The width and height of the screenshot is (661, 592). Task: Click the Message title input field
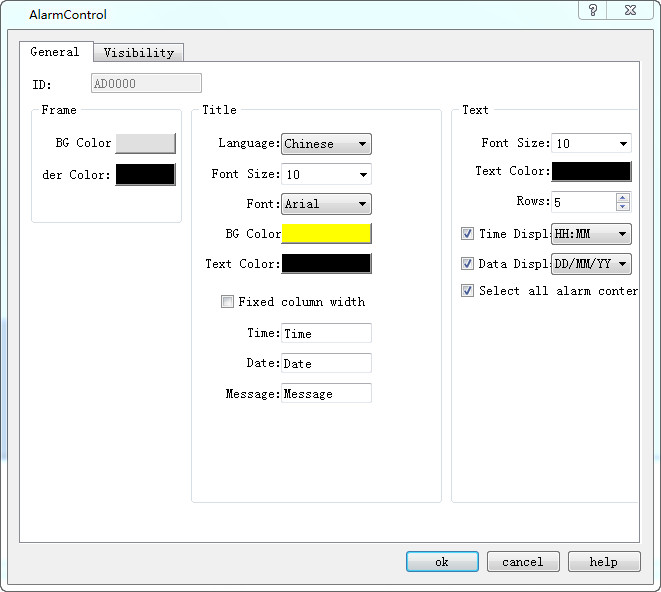(326, 393)
